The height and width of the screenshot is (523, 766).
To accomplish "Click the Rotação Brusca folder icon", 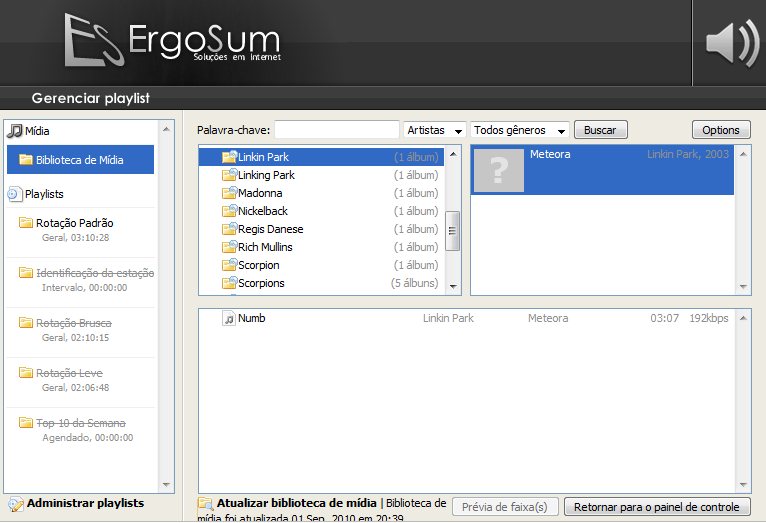I will [26, 322].
